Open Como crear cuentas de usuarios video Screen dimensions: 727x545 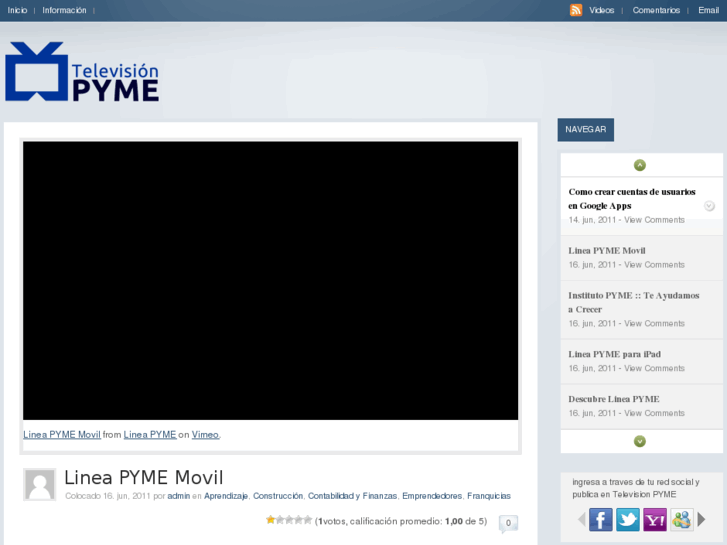[631, 199]
